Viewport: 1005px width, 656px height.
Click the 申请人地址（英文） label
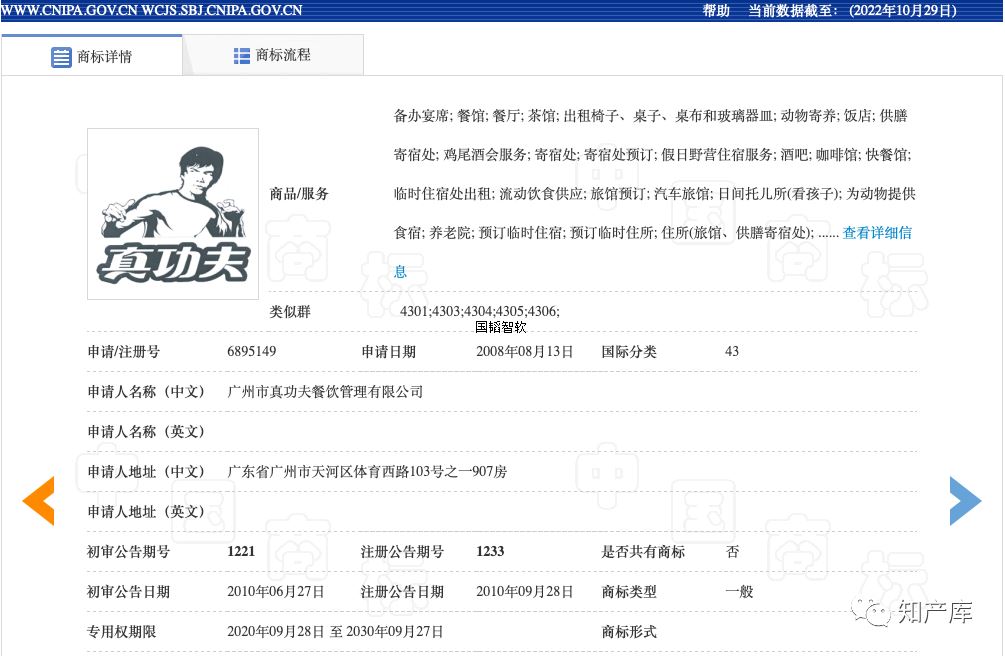[145, 512]
